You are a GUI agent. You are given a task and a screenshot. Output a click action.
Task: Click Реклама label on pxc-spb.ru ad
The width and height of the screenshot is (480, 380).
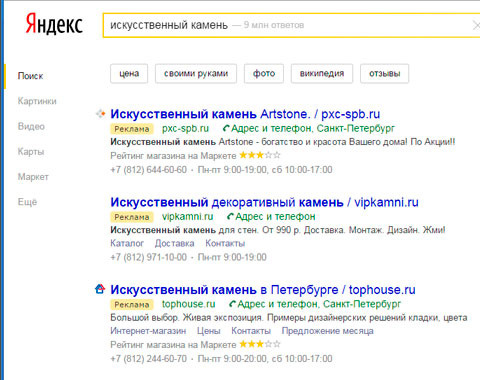132,129
